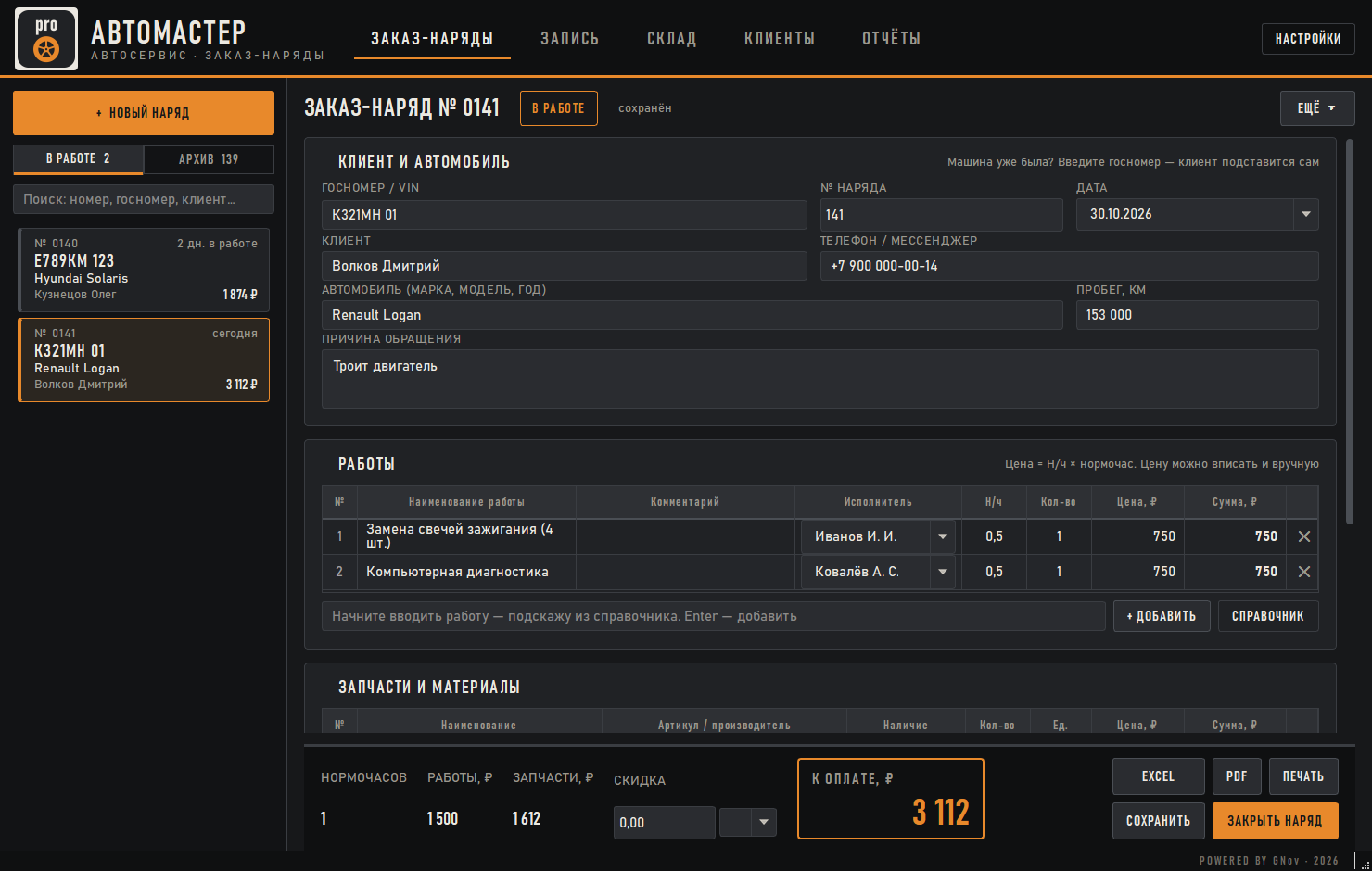1372x871 pixels.
Task: Print the order with Печать
Action: [x=1303, y=776]
